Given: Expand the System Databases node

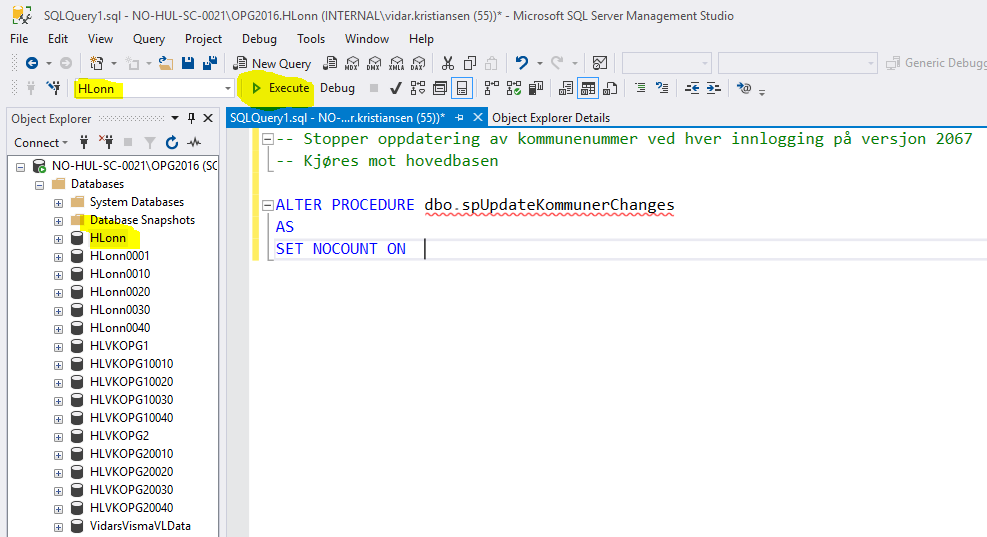Looking at the screenshot, I should [x=59, y=203].
